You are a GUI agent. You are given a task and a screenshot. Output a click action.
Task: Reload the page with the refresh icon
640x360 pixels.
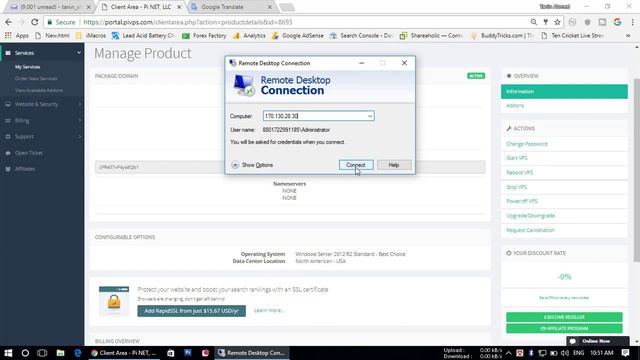[x=35, y=22]
